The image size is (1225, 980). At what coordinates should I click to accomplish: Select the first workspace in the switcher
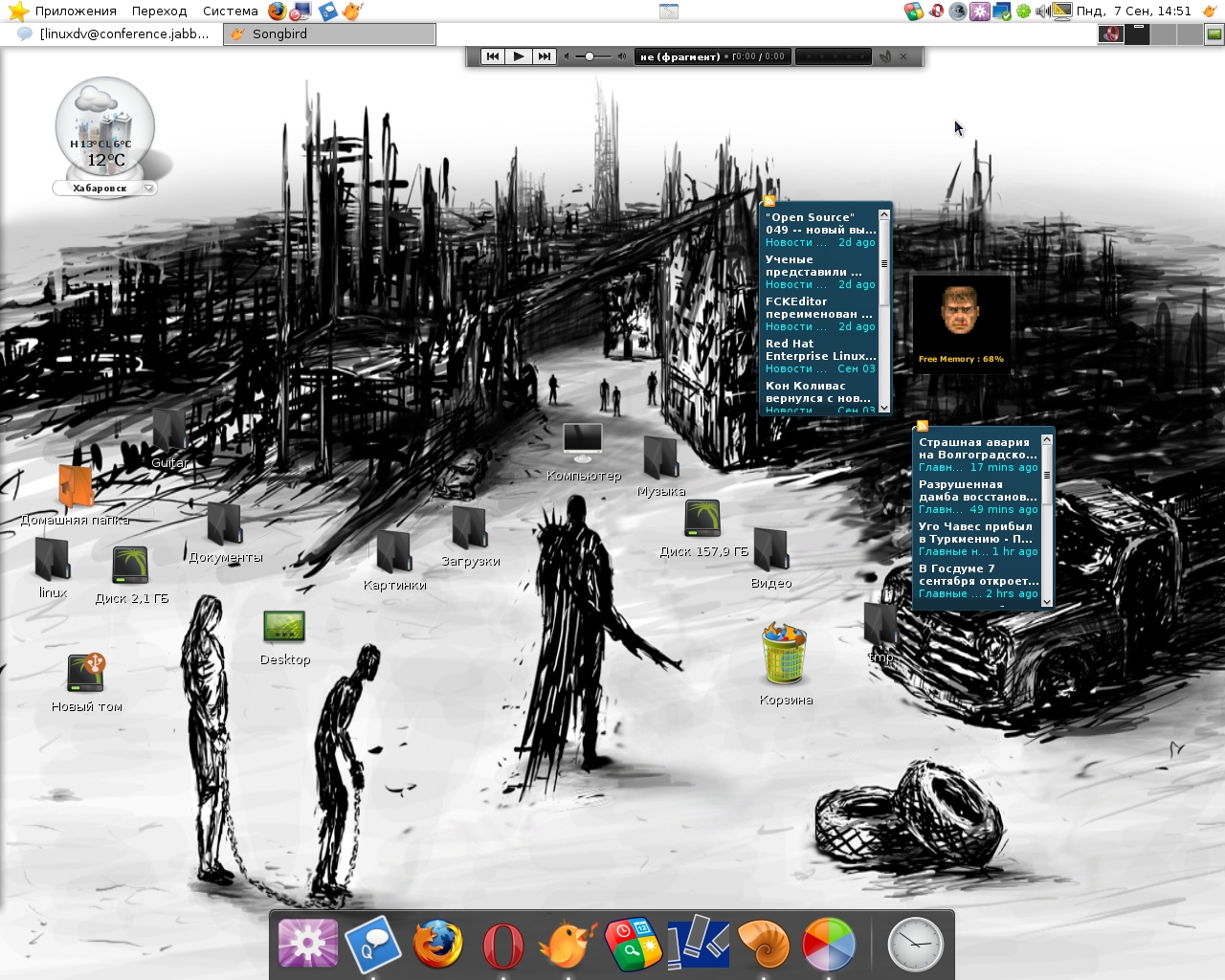coord(1111,33)
